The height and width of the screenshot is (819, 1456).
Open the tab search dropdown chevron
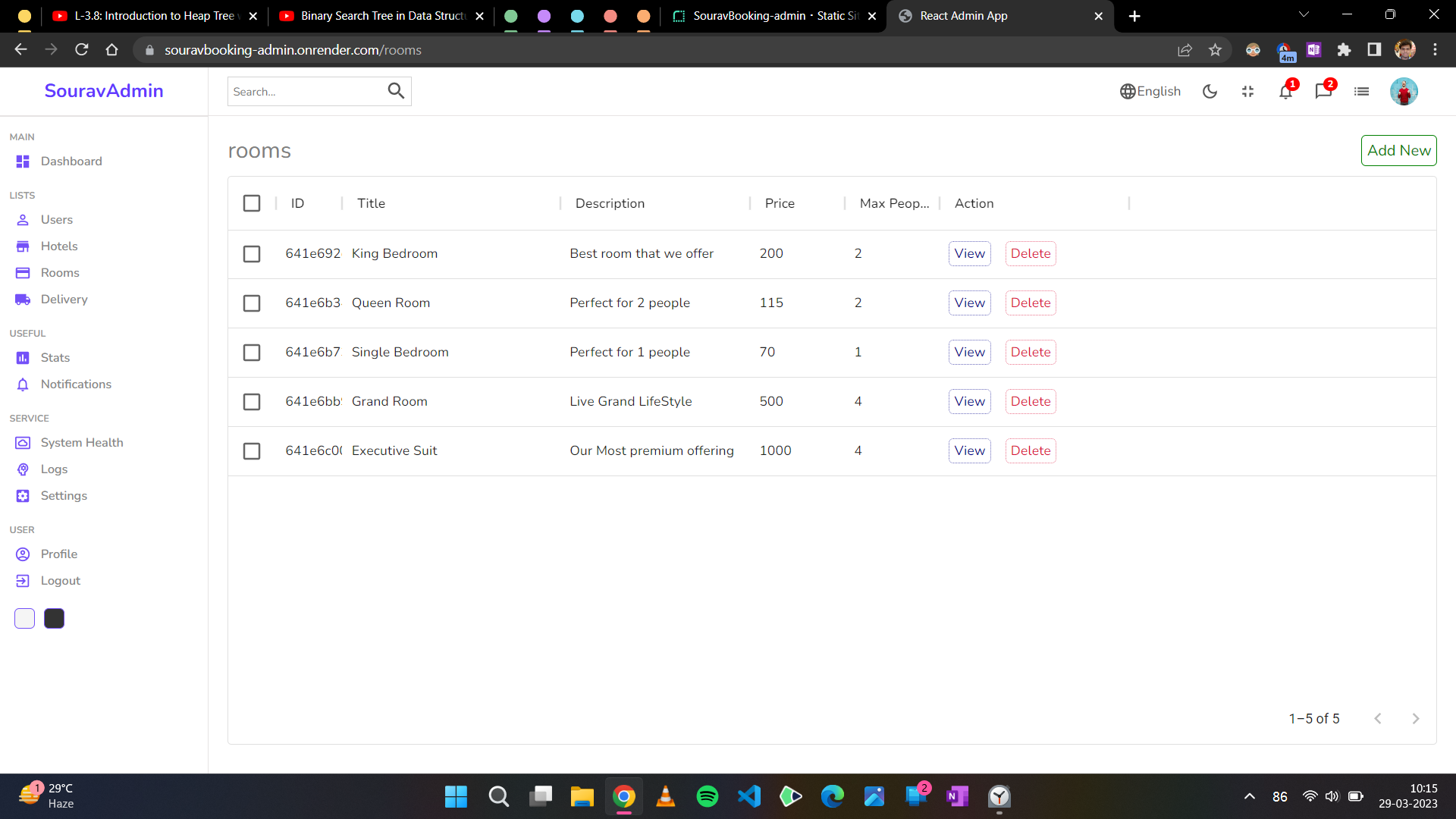pyautogui.click(x=1304, y=14)
